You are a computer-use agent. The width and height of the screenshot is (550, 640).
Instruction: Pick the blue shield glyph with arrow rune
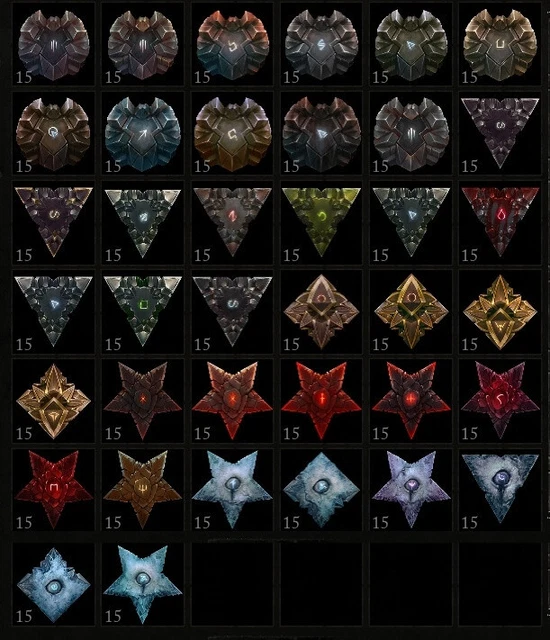click(x=143, y=133)
